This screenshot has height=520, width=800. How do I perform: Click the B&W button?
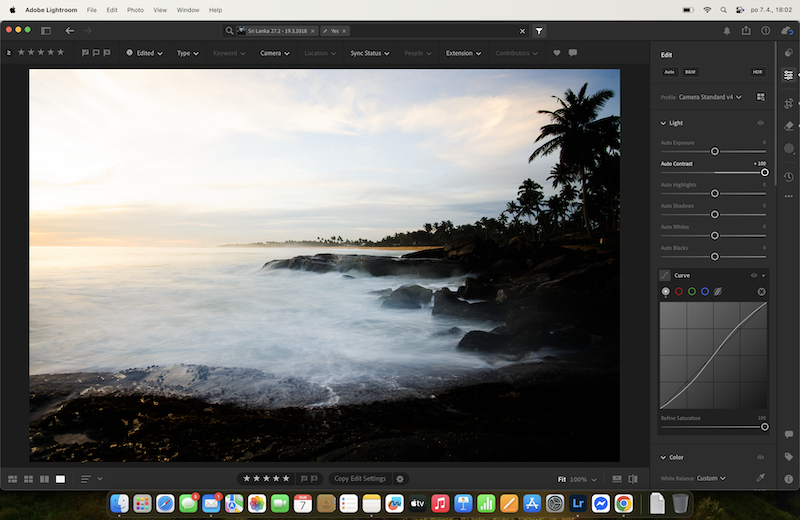tap(690, 72)
